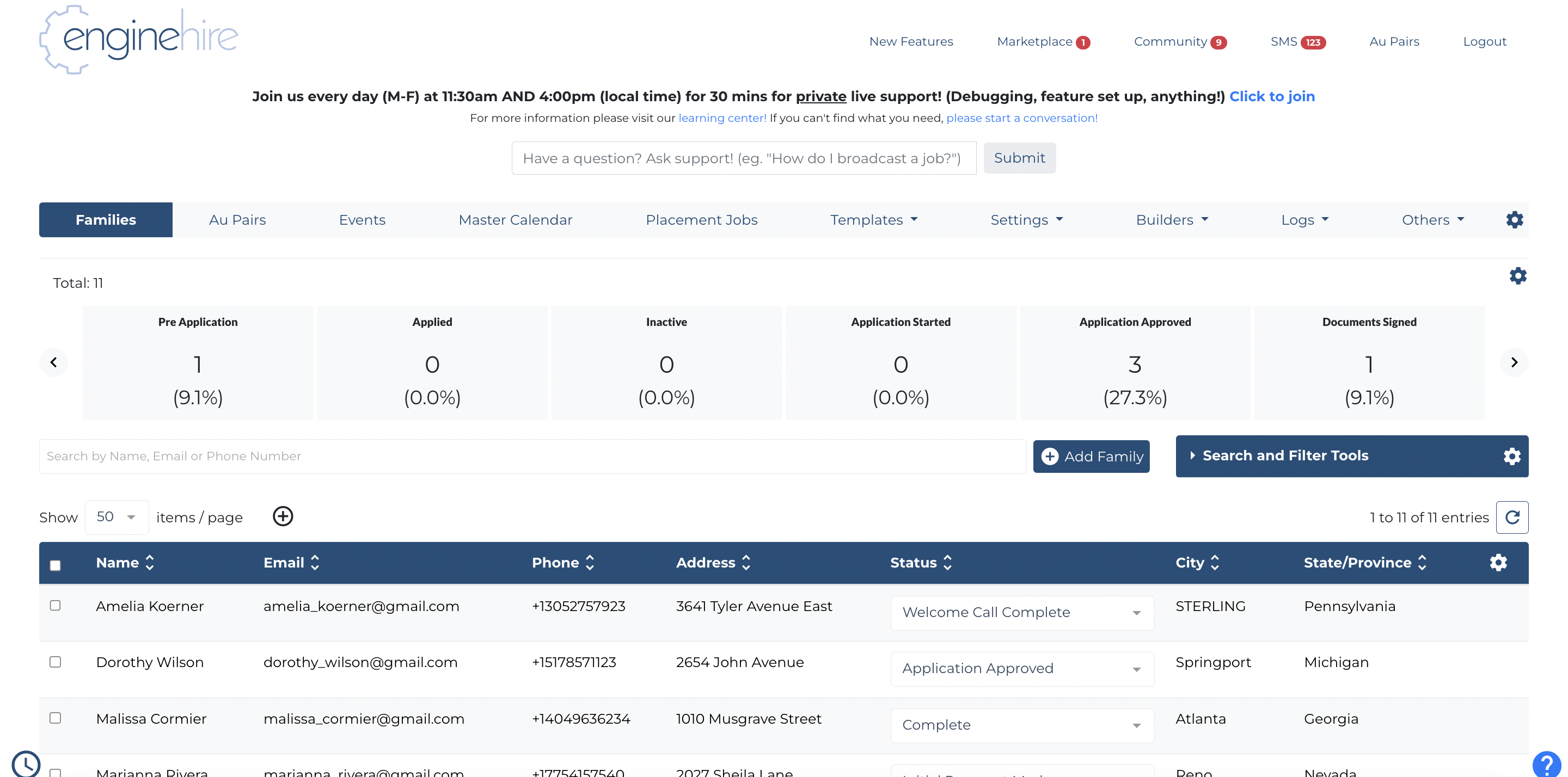Check Dorothy Wilson's row checkbox

(x=56, y=662)
